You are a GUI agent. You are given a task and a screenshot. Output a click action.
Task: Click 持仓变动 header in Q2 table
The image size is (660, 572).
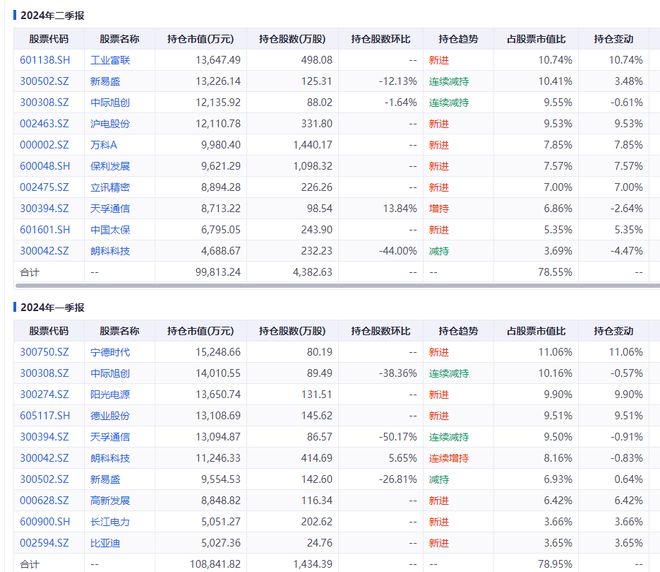point(613,39)
